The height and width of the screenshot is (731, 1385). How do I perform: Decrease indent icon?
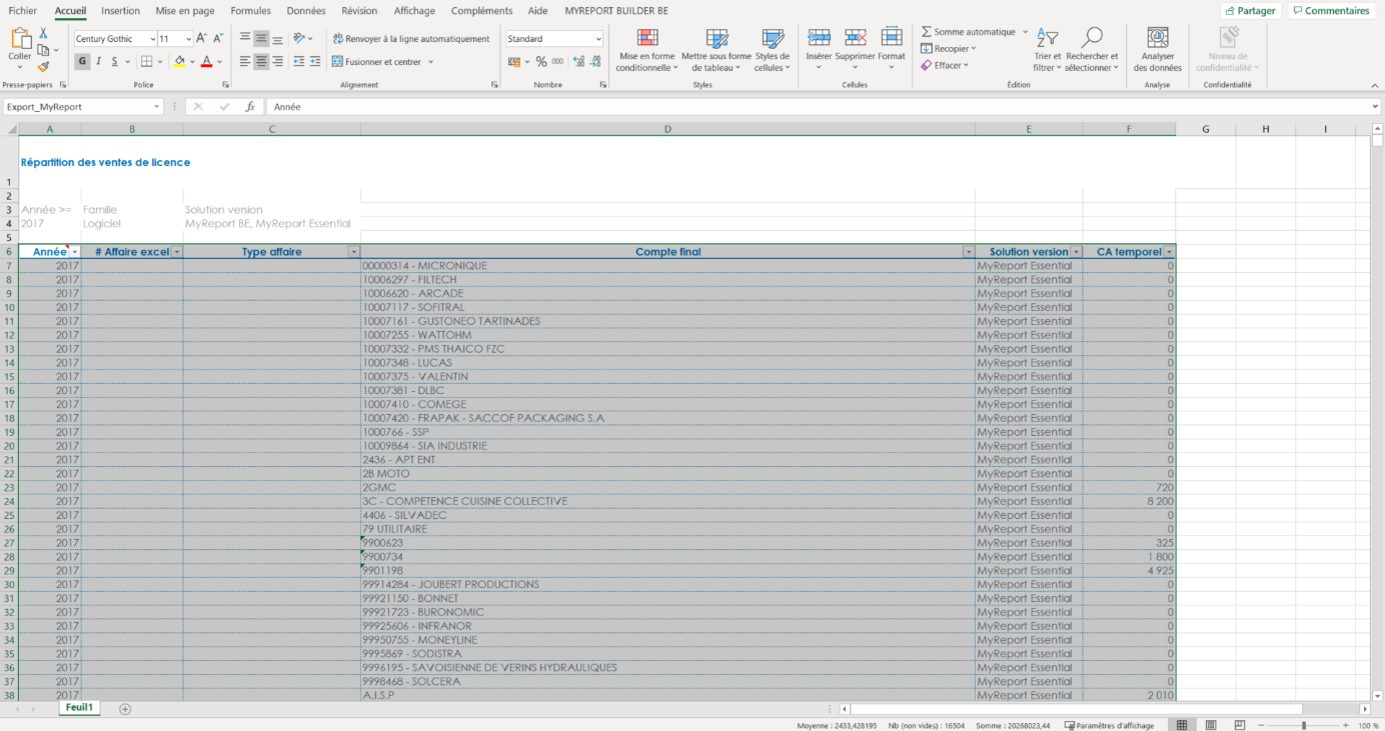(298, 61)
